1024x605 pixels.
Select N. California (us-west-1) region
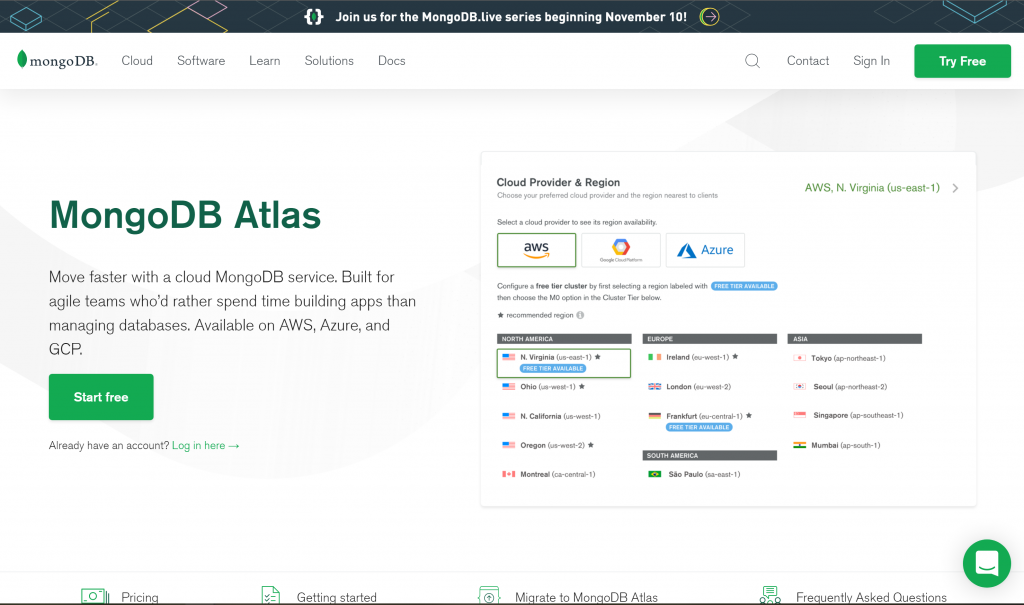pos(551,416)
